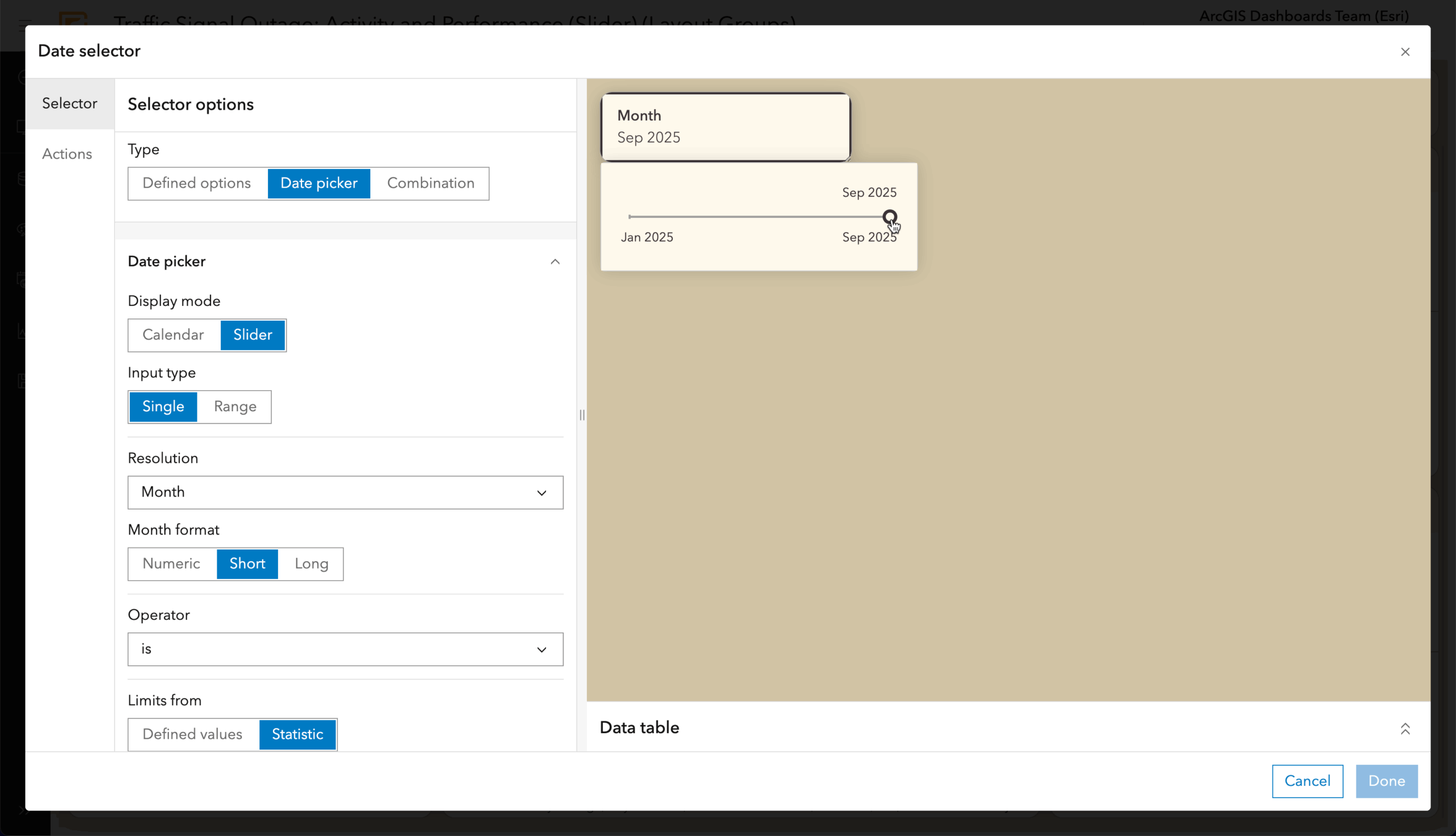This screenshot has width=1456, height=836.
Task: Switch display mode to Calendar
Action: [x=173, y=335]
